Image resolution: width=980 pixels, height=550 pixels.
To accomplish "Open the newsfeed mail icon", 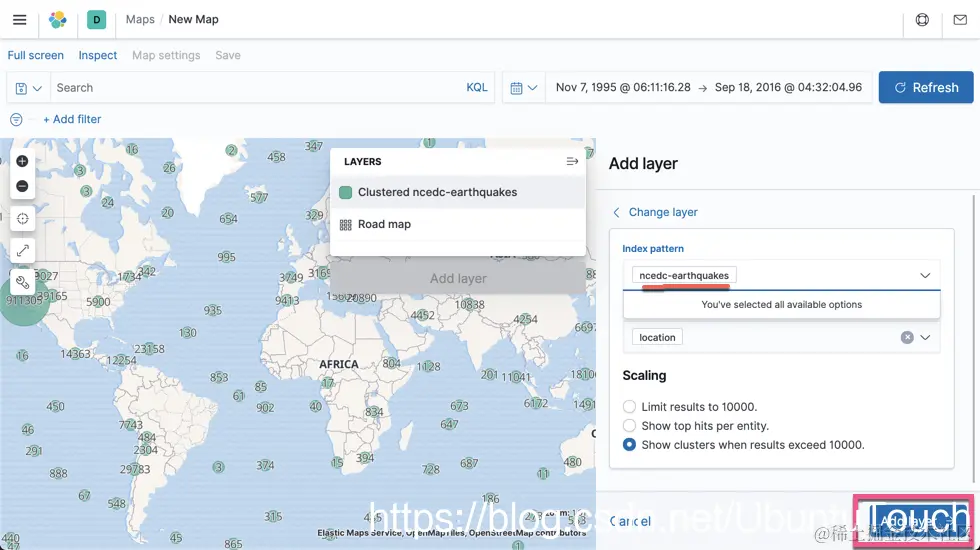I will point(960,19).
